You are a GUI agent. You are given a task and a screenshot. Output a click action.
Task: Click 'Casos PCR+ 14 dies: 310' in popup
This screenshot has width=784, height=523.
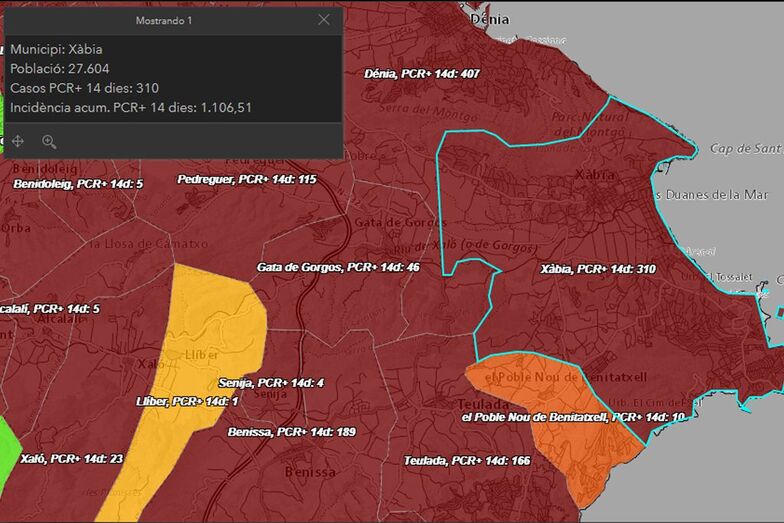(x=84, y=88)
